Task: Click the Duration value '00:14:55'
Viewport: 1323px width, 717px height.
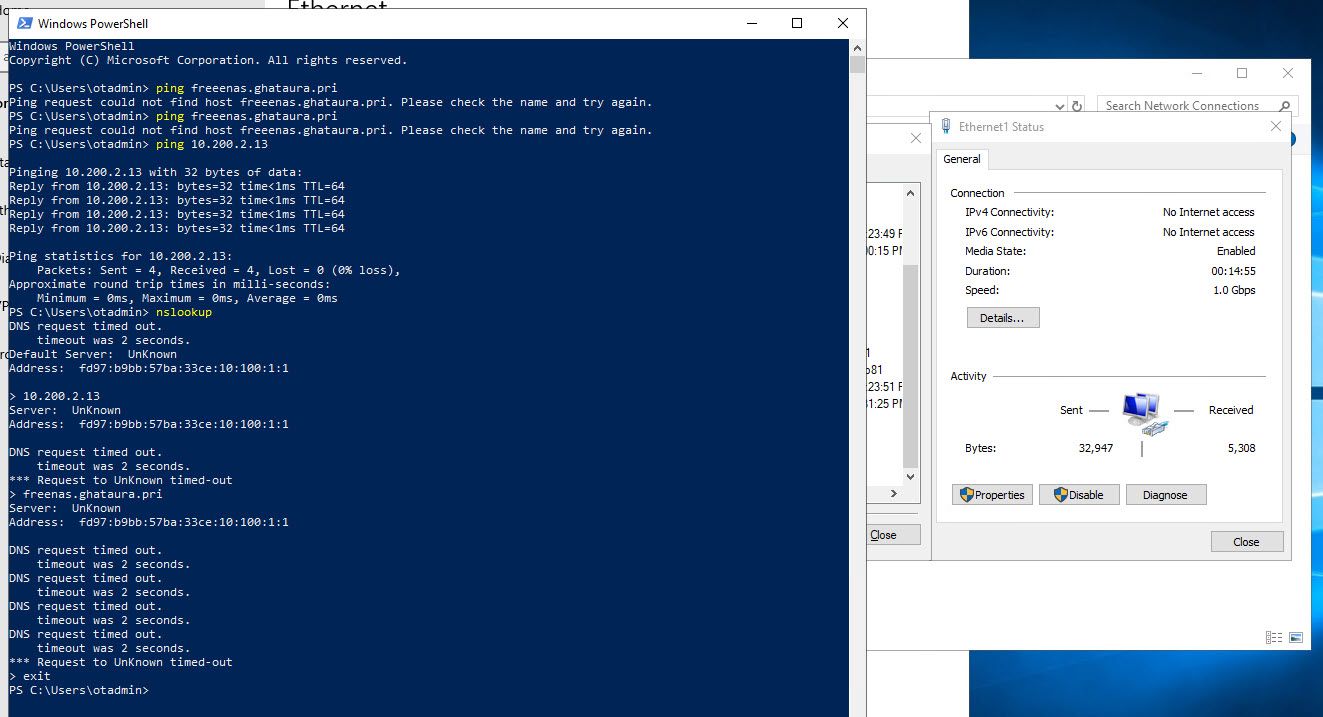Action: click(1233, 271)
